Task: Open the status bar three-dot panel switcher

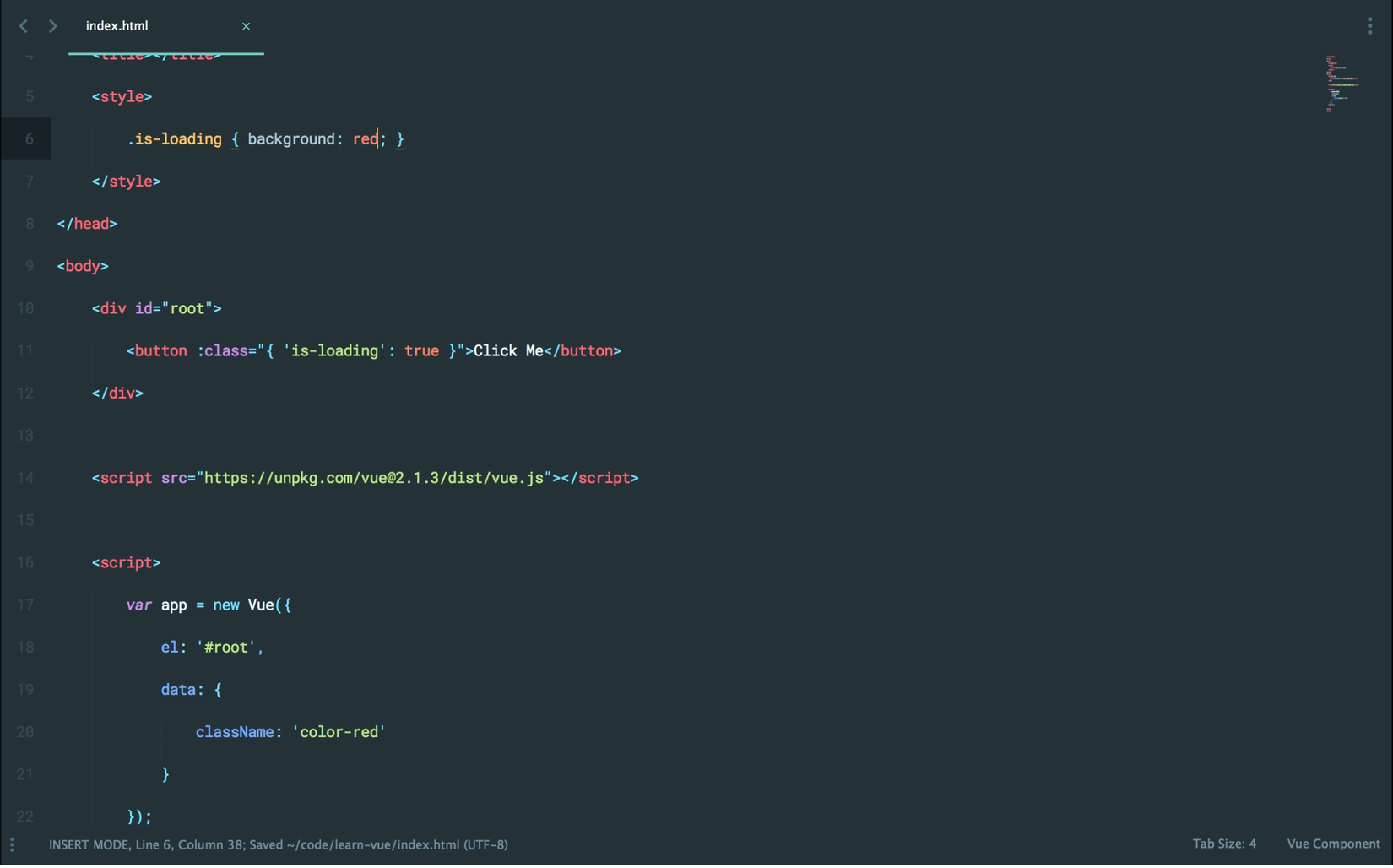Action: [12, 844]
